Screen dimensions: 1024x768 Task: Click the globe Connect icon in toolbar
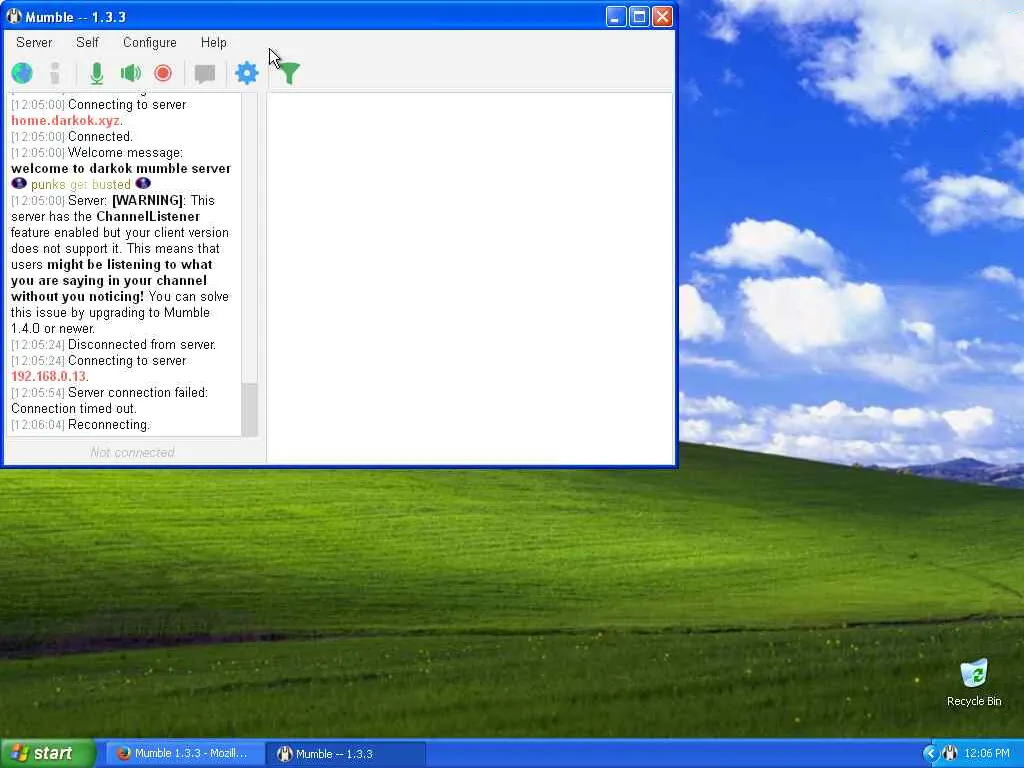tap(22, 73)
